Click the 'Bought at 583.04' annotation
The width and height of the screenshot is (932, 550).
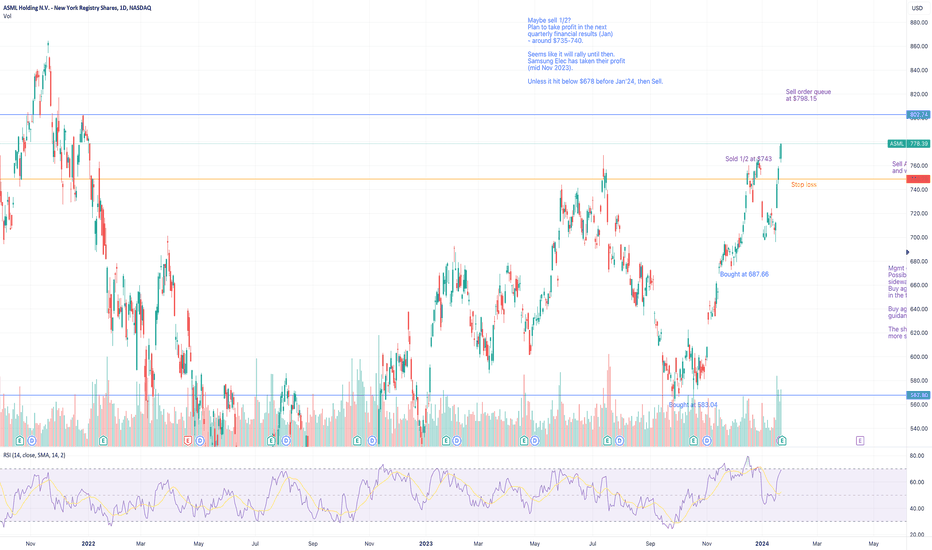(693, 405)
